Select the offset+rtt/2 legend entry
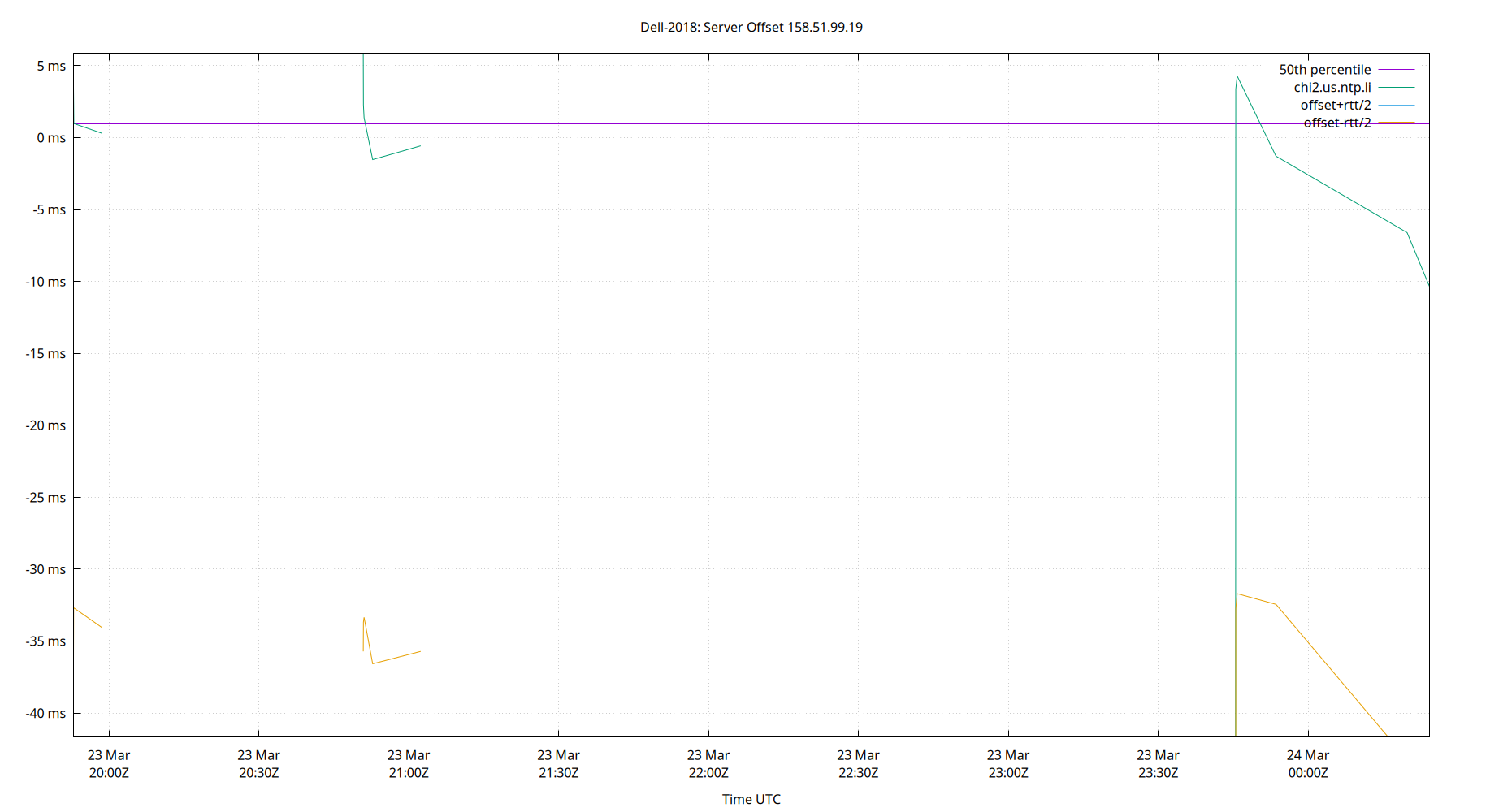 click(1336, 105)
